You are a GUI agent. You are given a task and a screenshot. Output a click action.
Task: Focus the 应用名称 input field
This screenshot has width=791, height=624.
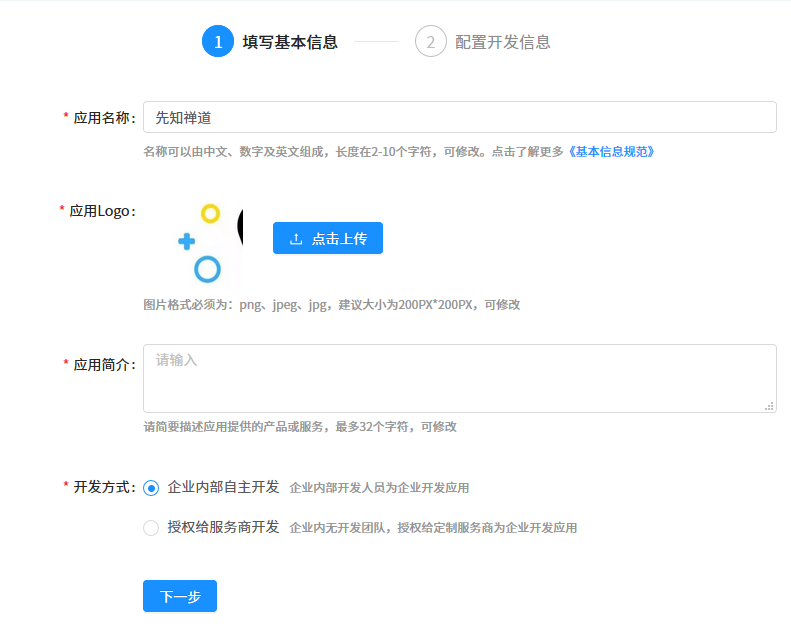point(460,117)
